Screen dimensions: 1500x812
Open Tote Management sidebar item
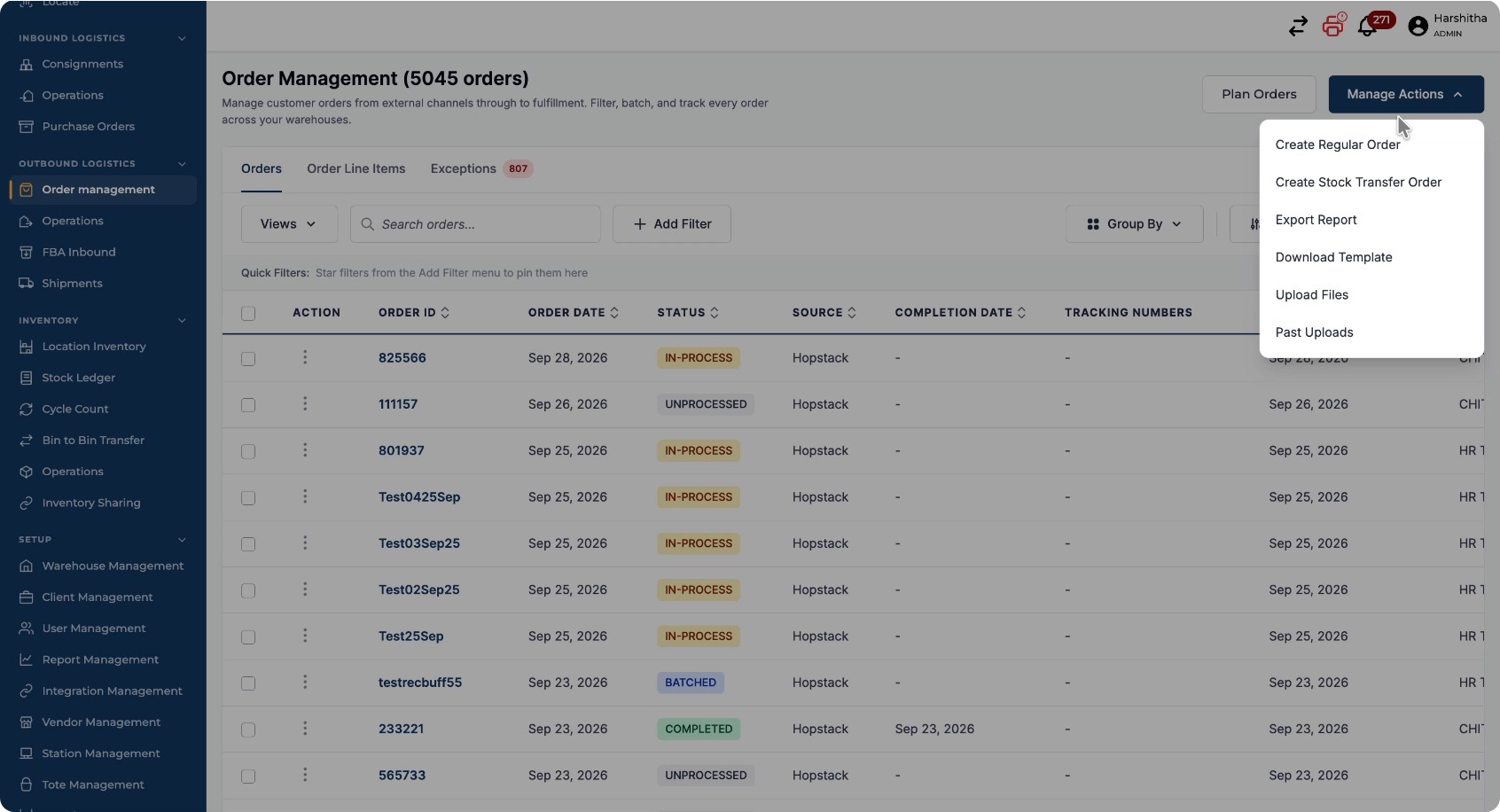[92, 785]
